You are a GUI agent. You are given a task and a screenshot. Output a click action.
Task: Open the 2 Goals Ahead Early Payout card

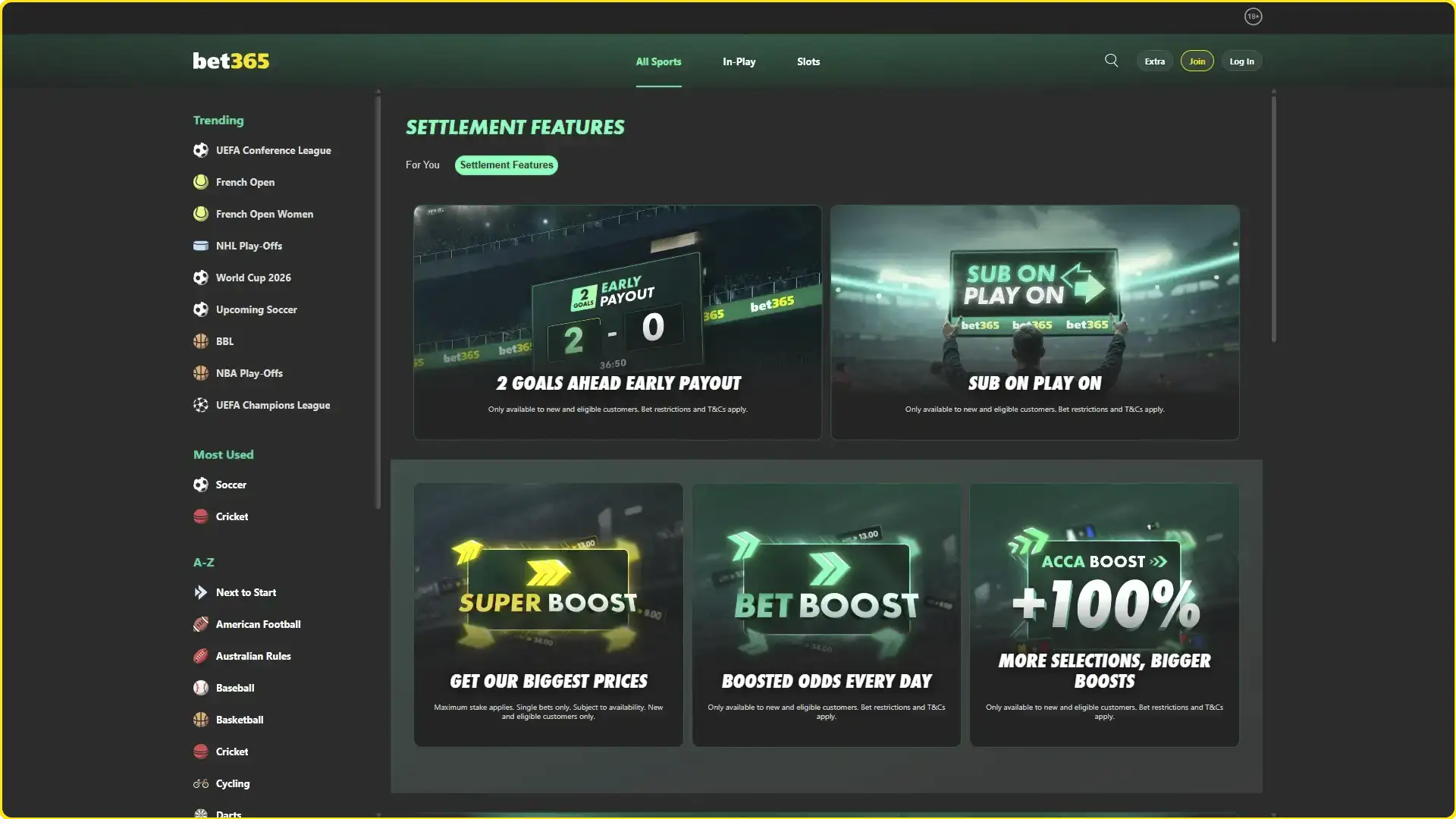617,322
